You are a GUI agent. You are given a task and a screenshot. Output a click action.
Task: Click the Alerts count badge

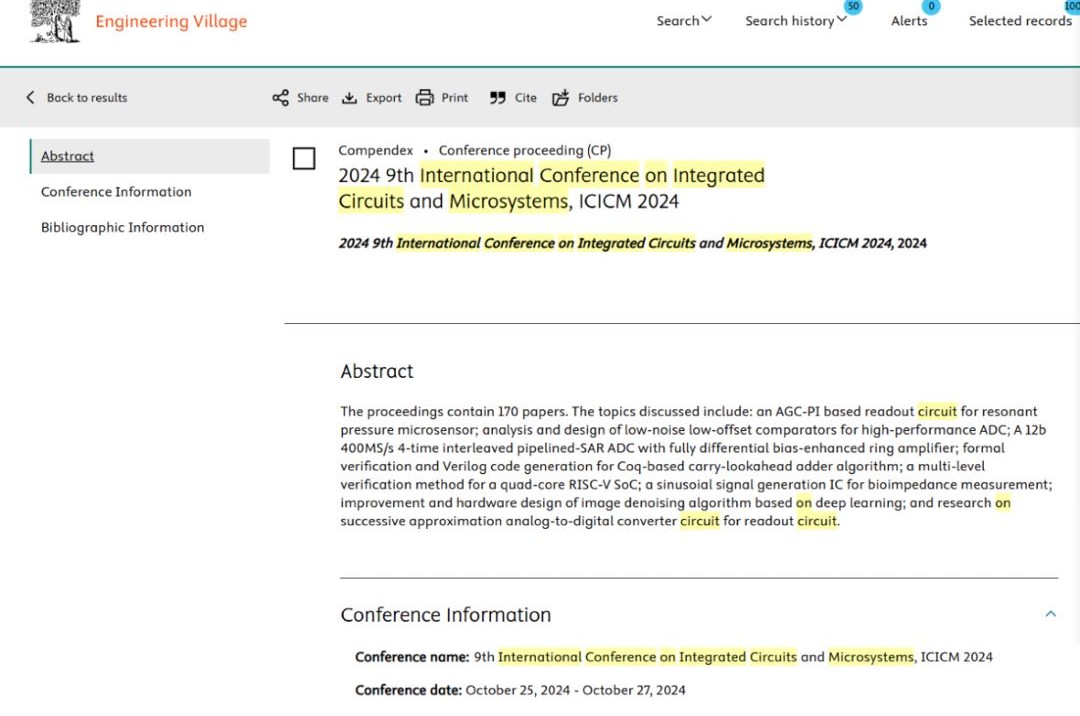[x=931, y=7]
